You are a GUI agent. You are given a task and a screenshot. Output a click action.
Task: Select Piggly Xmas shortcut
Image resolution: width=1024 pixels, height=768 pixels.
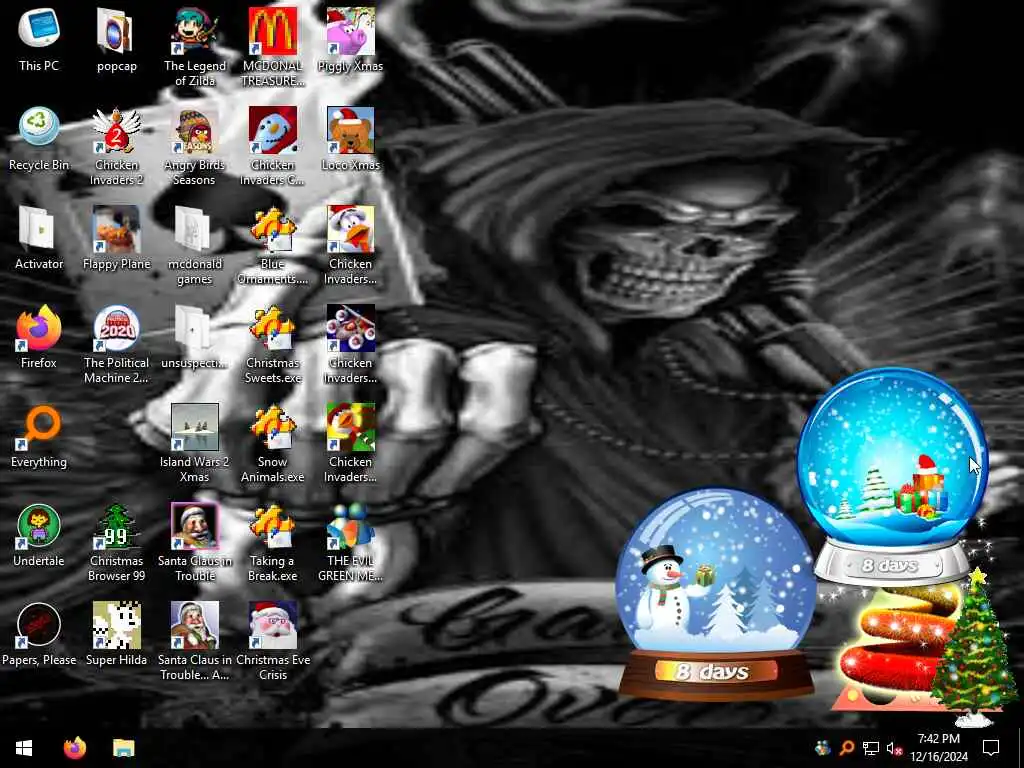click(350, 39)
